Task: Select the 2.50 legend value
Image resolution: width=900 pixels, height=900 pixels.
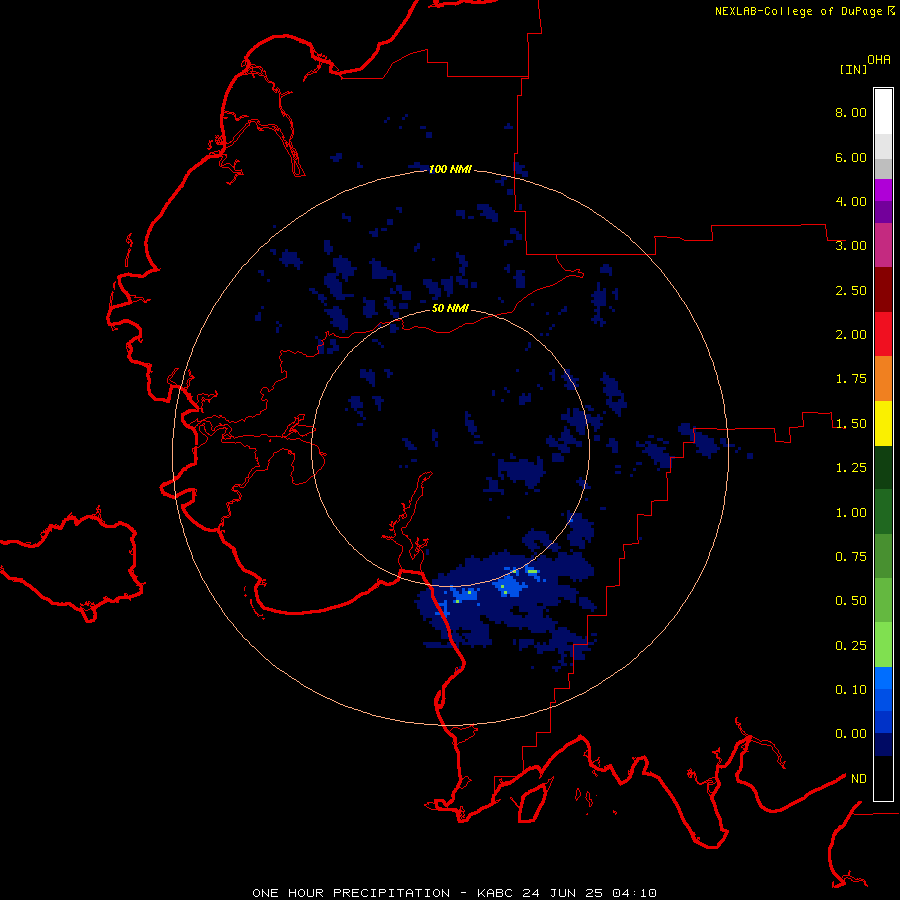Action: 851,290
